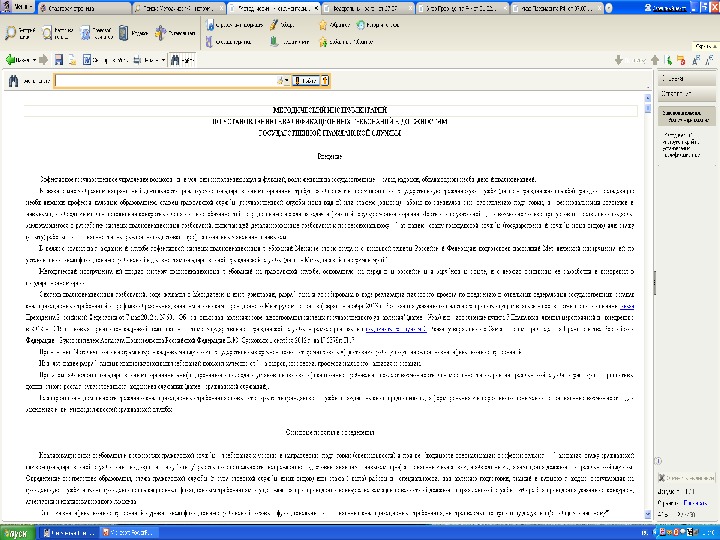Click Find previous orange up arrow
The image size is (720, 540).
tap(325, 81)
